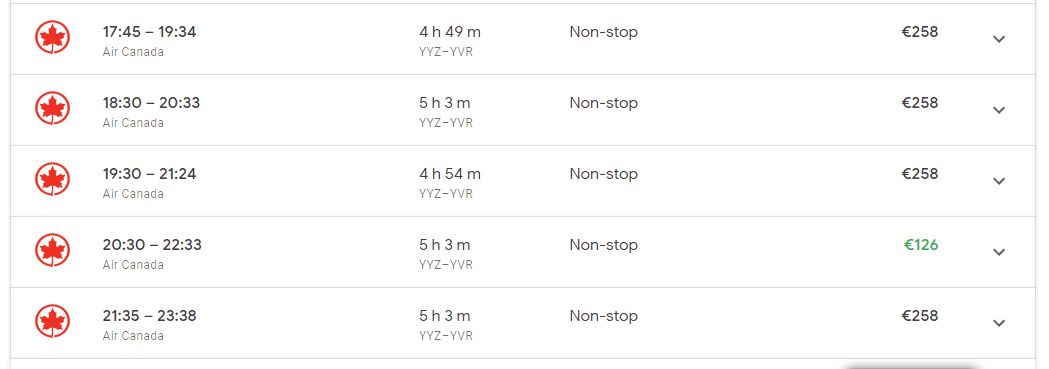Click the €258 price of 17:45 flight
Viewport: 1049px width, 369px height.
pos(920,32)
